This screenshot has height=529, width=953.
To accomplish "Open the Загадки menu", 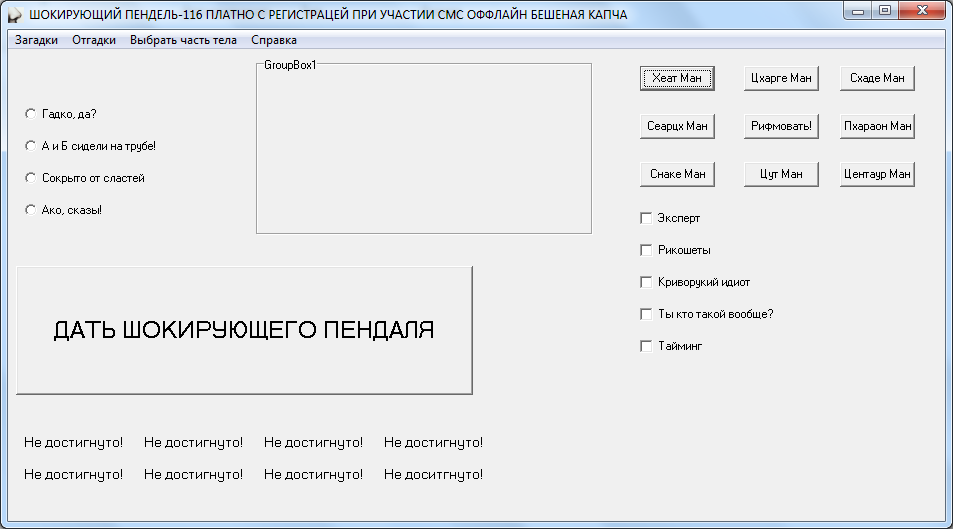I will [x=36, y=40].
